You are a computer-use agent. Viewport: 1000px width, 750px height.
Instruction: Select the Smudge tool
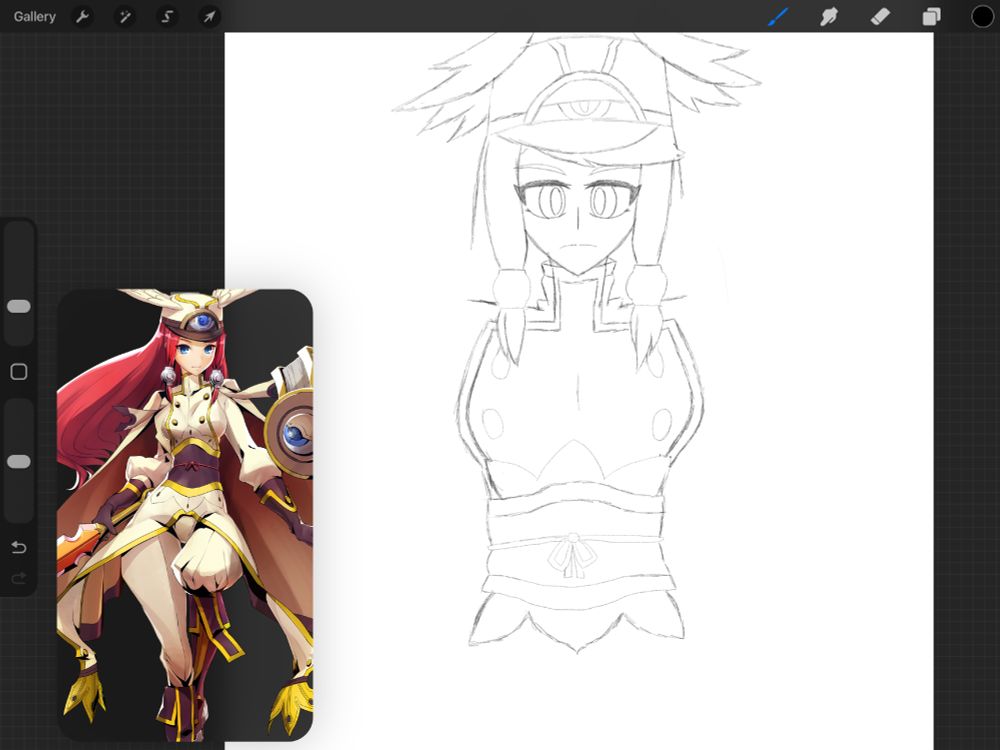tap(828, 17)
